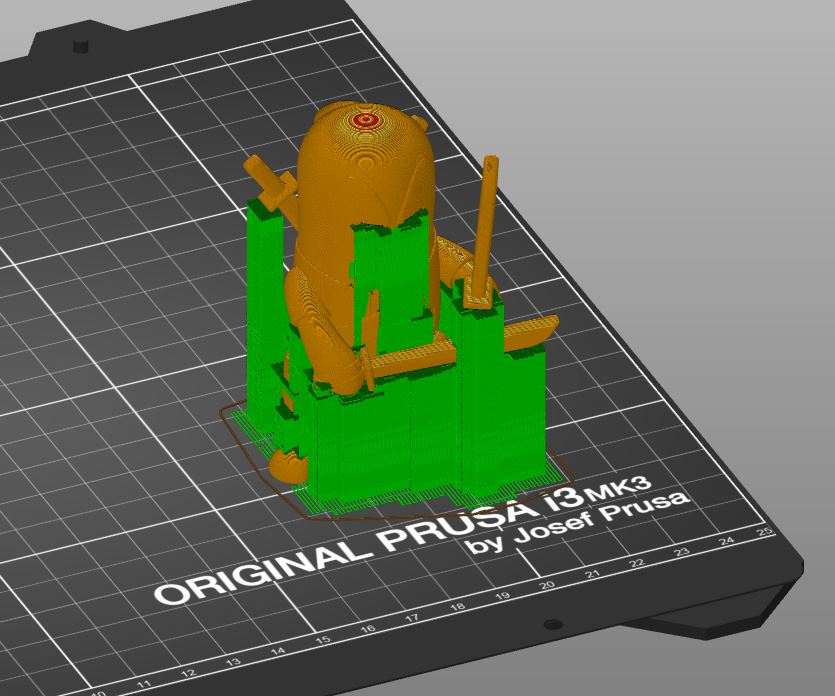Click the sword handle sticking out on the left
Image resolution: width=835 pixels, height=696 pixels.
270,183
